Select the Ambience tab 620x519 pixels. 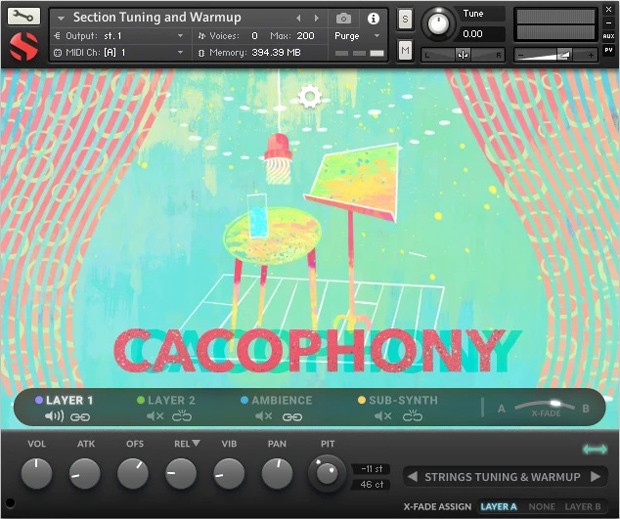[276, 400]
